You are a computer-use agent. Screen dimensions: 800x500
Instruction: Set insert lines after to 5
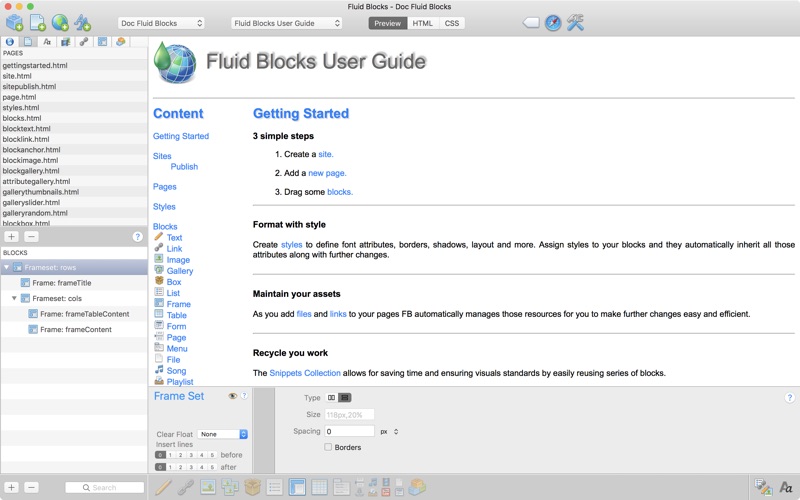[x=212, y=467]
